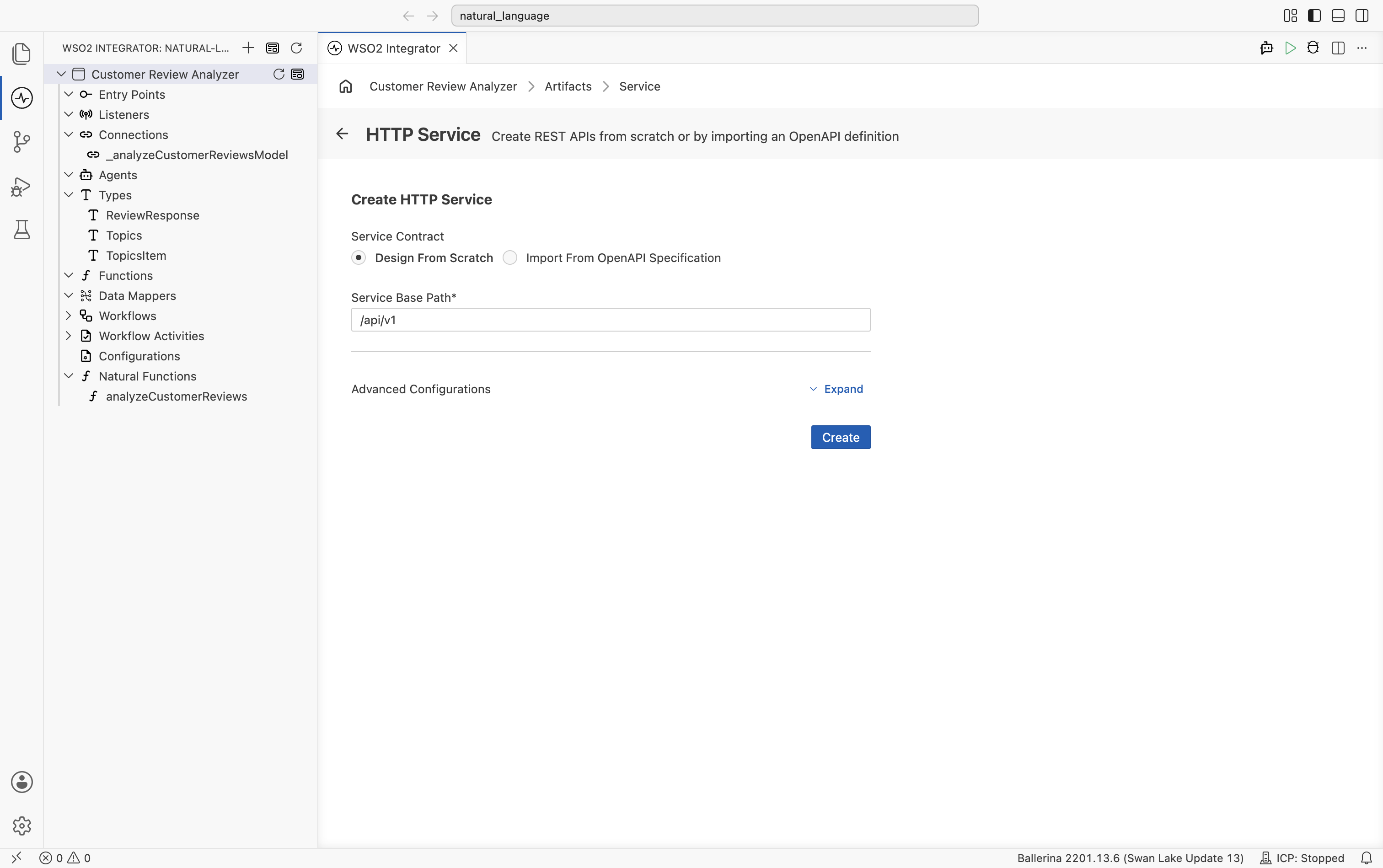Click errors and warnings count in status bar
The height and width of the screenshot is (868, 1383).
[65, 857]
